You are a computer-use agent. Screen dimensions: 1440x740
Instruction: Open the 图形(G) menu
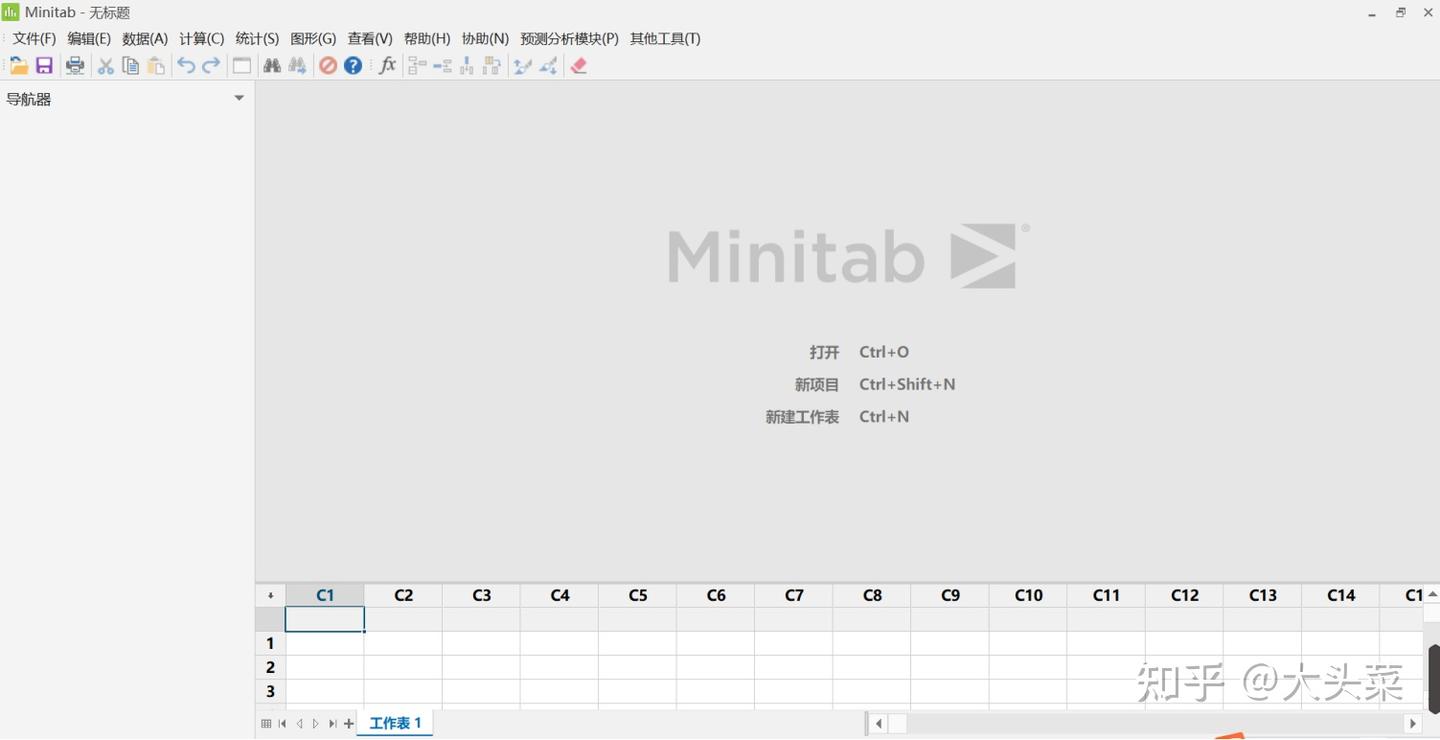(312, 38)
